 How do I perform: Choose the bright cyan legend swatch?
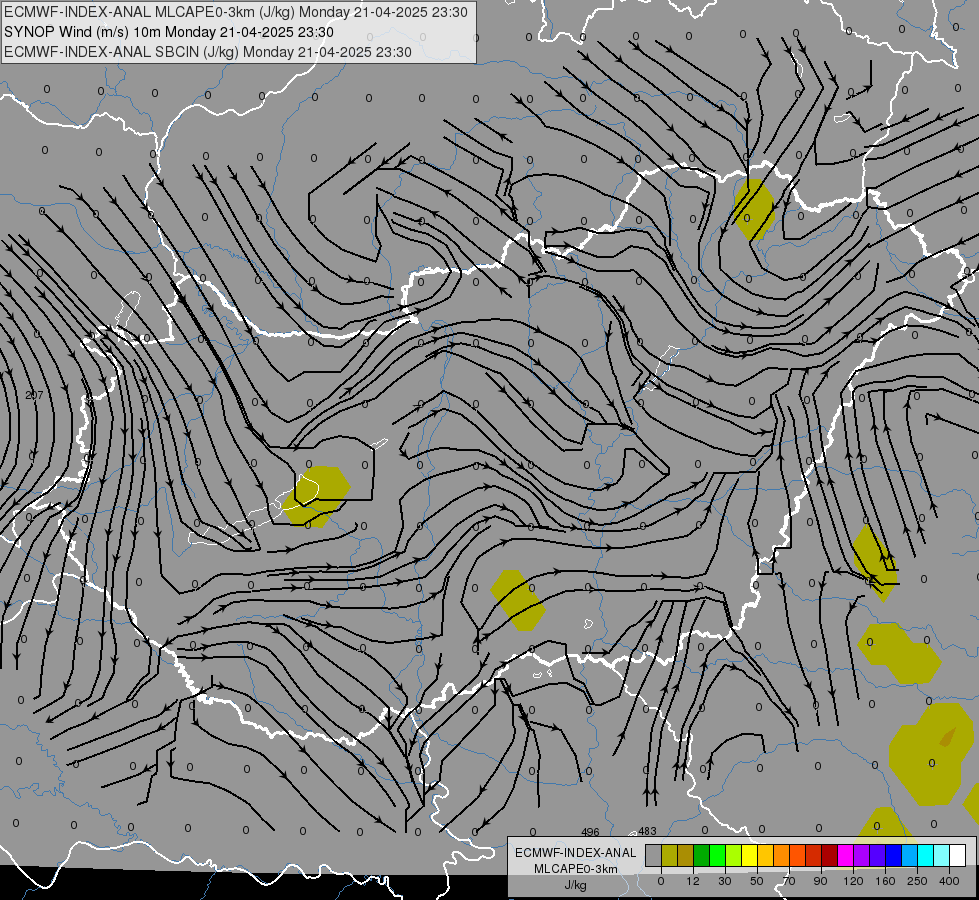coord(925,855)
